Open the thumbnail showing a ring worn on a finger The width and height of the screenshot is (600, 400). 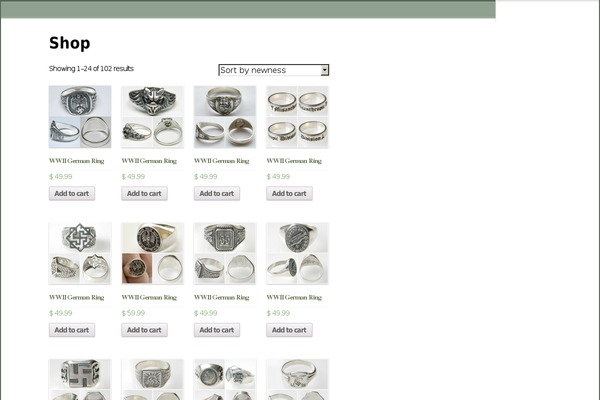[152, 253]
